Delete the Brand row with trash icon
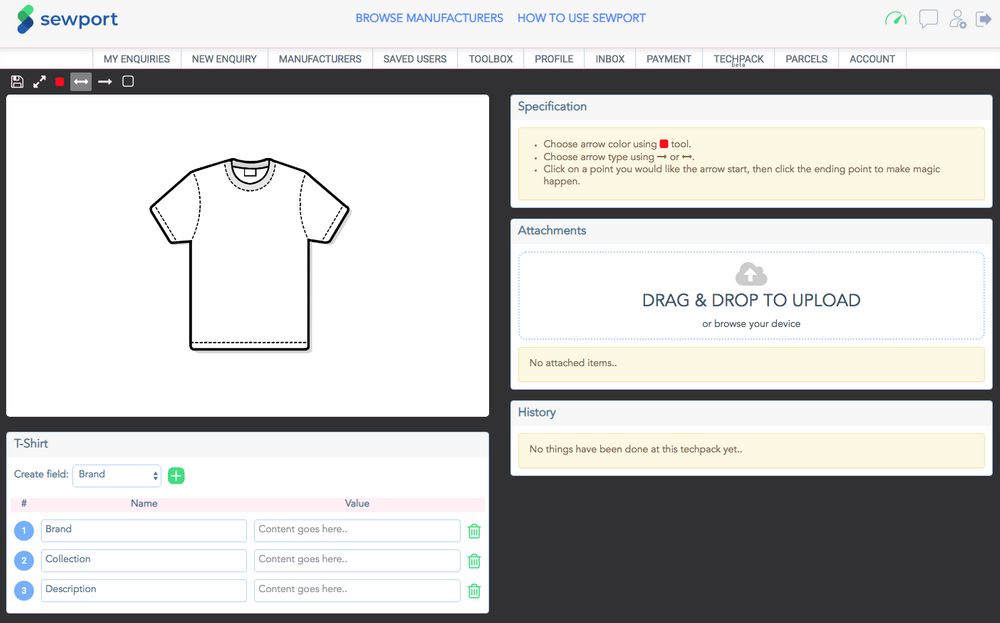The height and width of the screenshot is (623, 1000). tap(474, 531)
